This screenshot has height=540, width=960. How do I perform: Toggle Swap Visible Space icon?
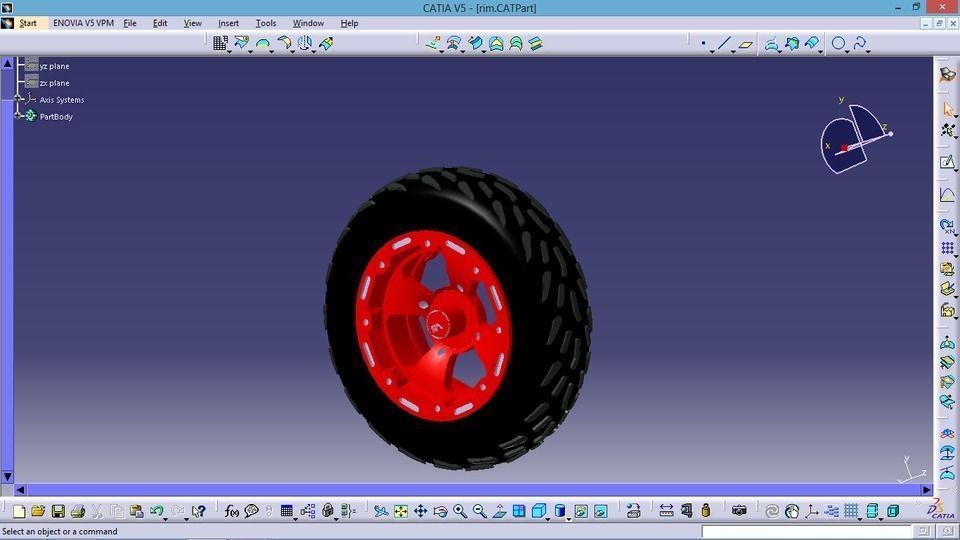[x=601, y=511]
